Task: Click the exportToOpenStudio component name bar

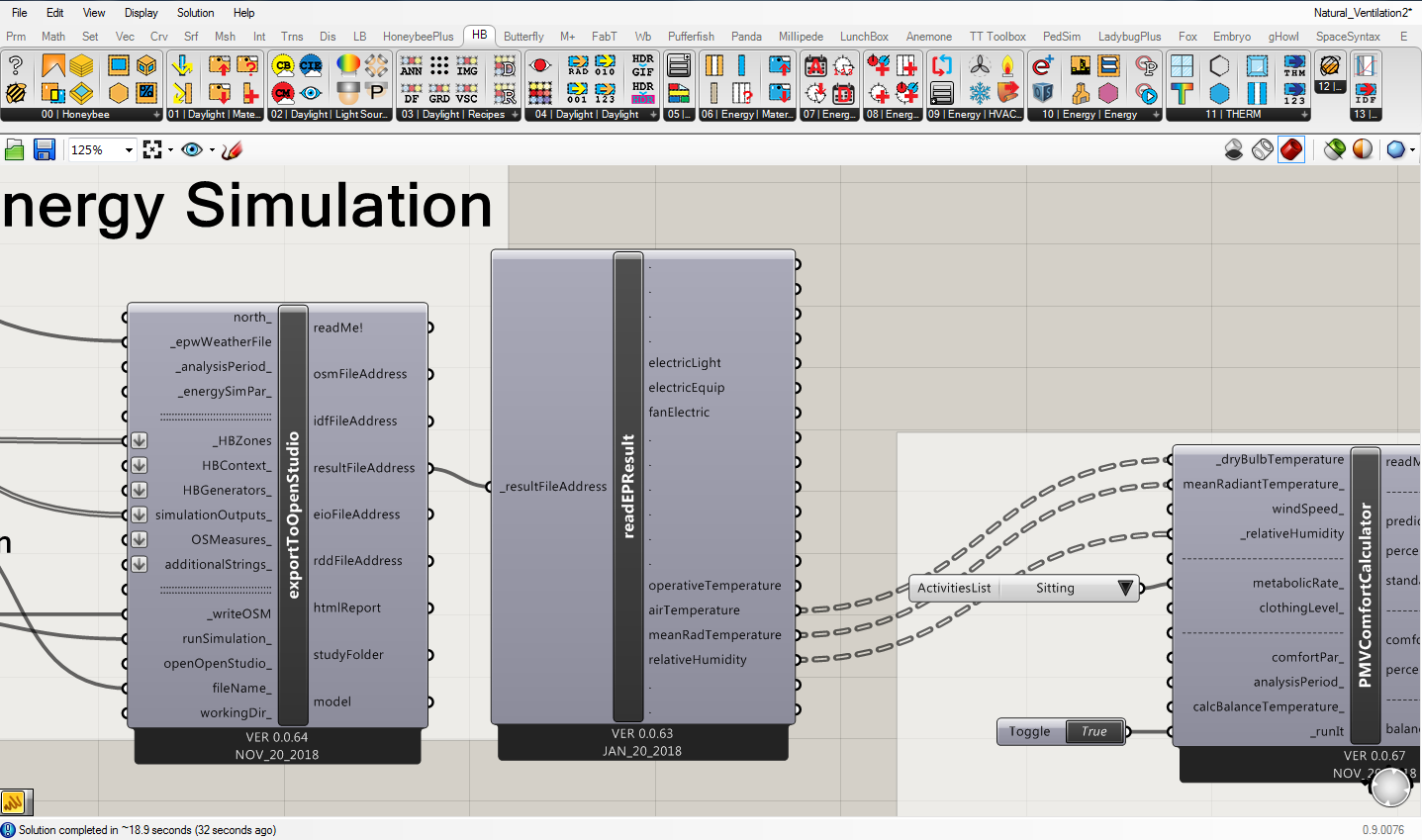Action: coord(293,514)
